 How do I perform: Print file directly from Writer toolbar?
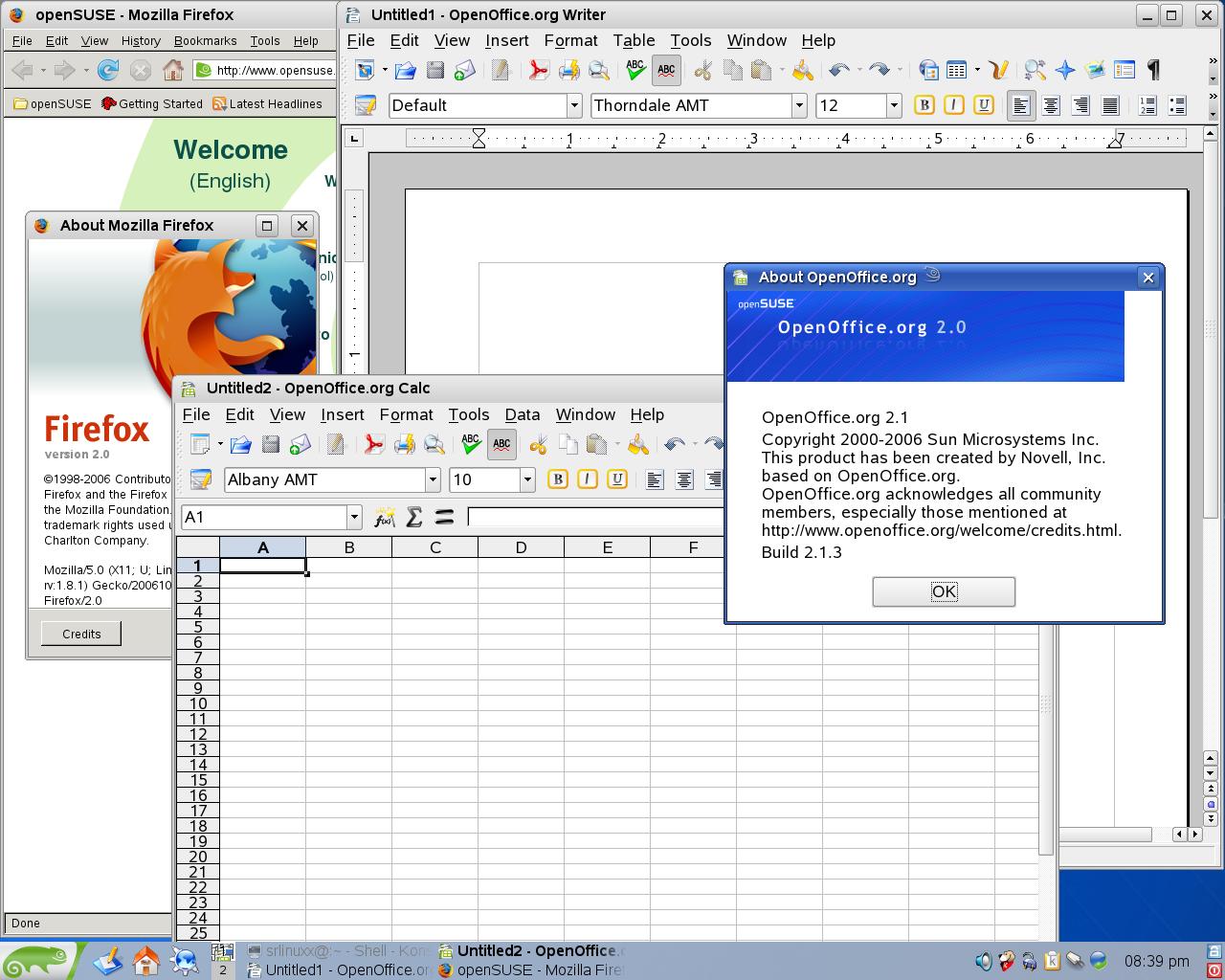568,70
